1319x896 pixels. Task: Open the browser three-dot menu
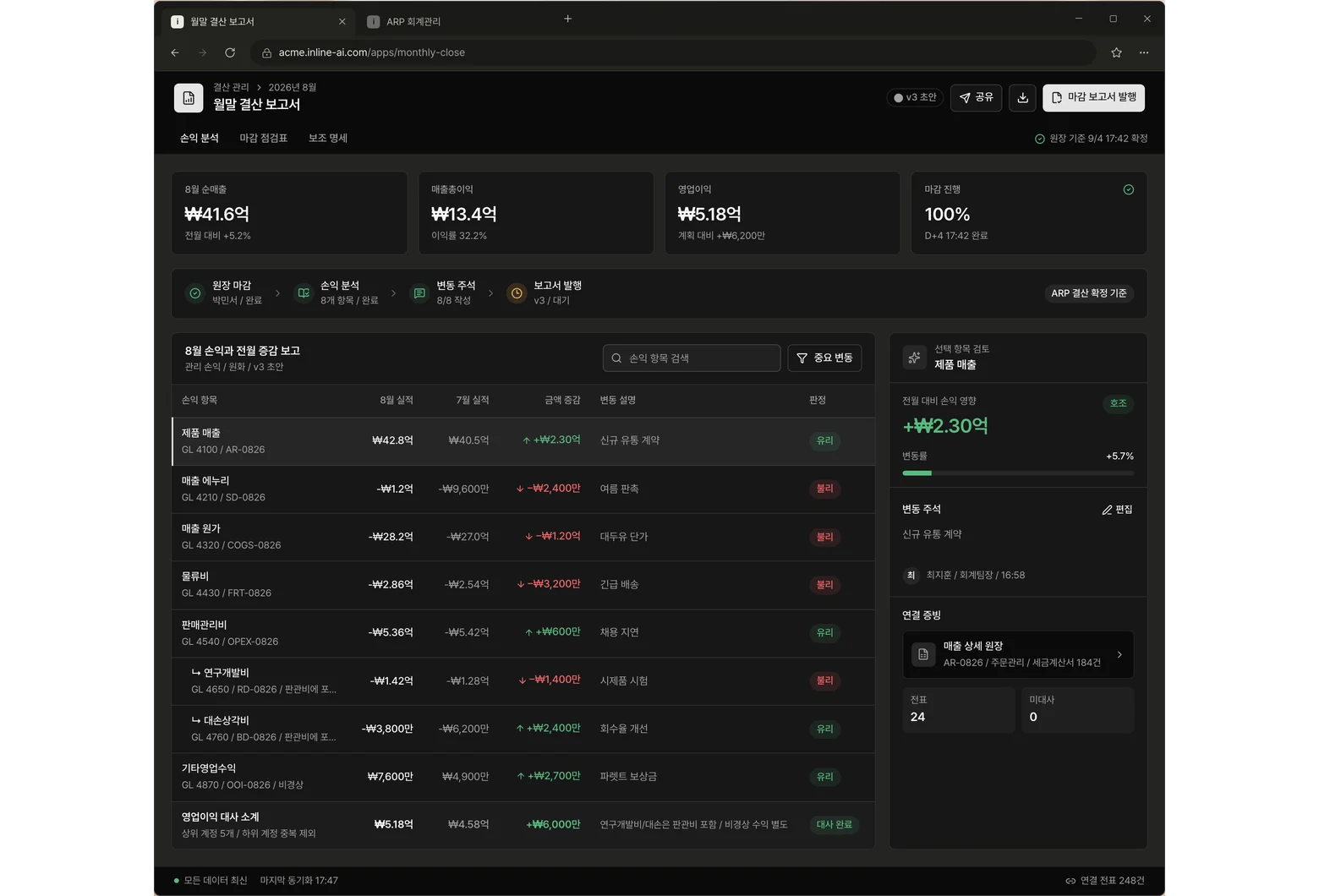point(1144,52)
